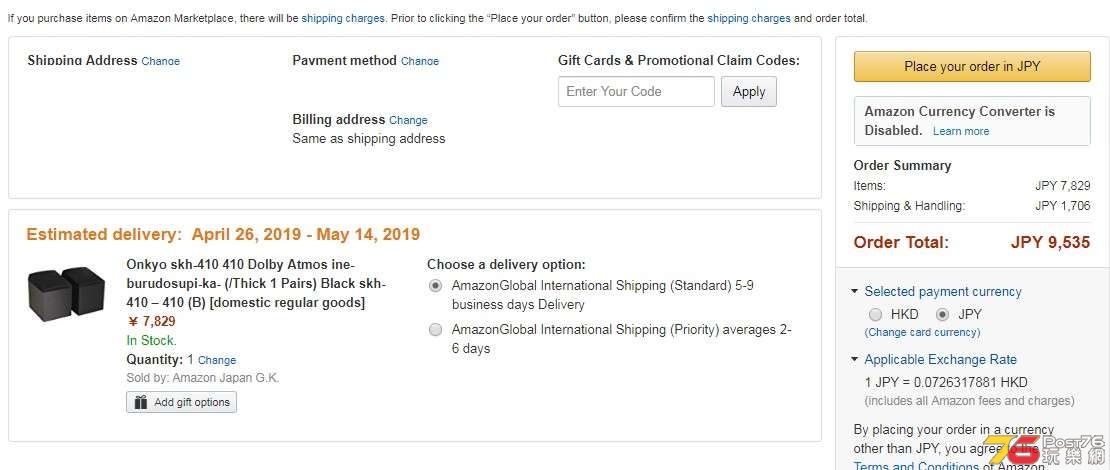
Task: Change the payment method
Action: point(420,61)
